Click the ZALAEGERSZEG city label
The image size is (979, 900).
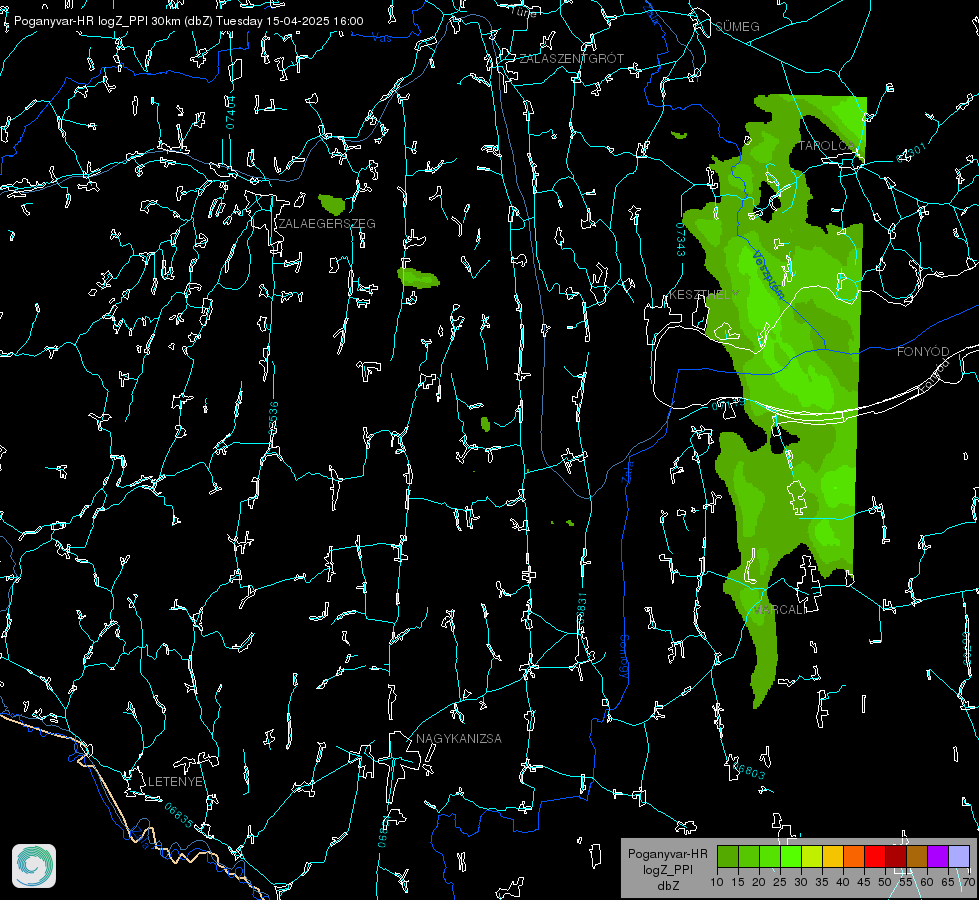coord(327,224)
